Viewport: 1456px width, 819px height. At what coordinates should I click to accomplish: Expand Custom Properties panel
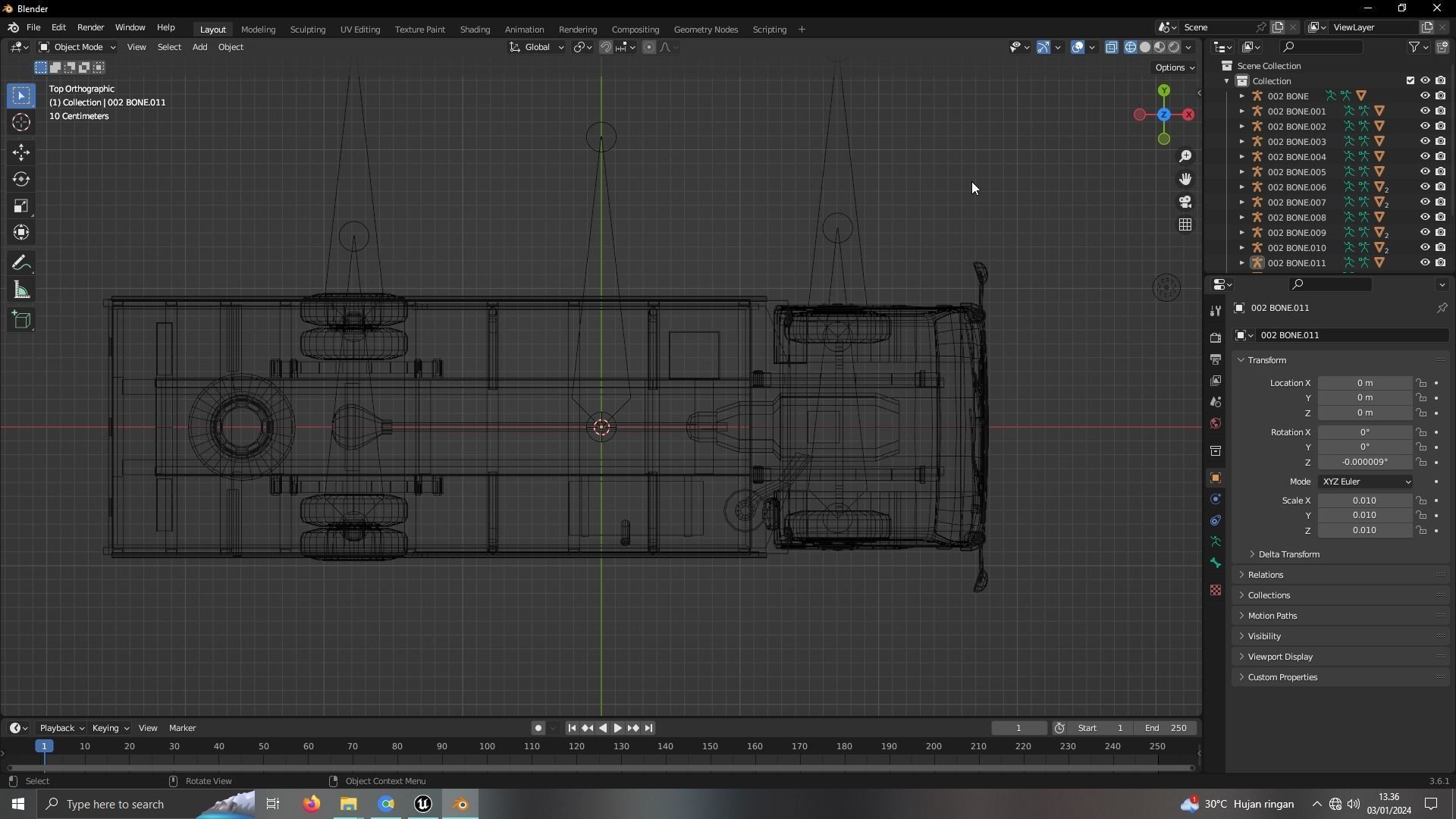pos(1282,677)
